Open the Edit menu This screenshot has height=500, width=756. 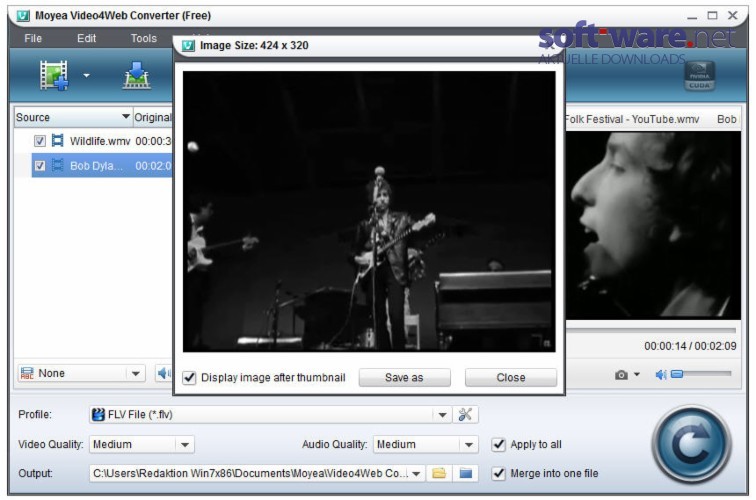[x=86, y=38]
